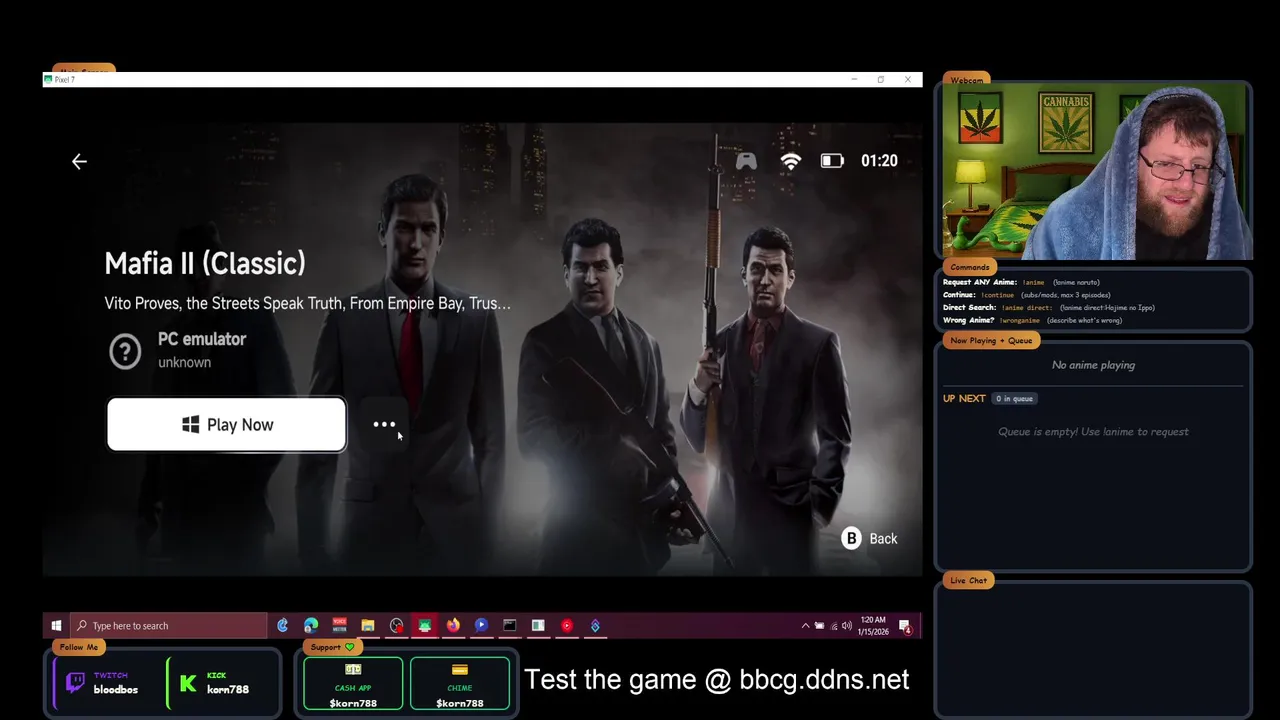Click the Vito Proves description text
The height and width of the screenshot is (720, 1280).
coord(308,303)
